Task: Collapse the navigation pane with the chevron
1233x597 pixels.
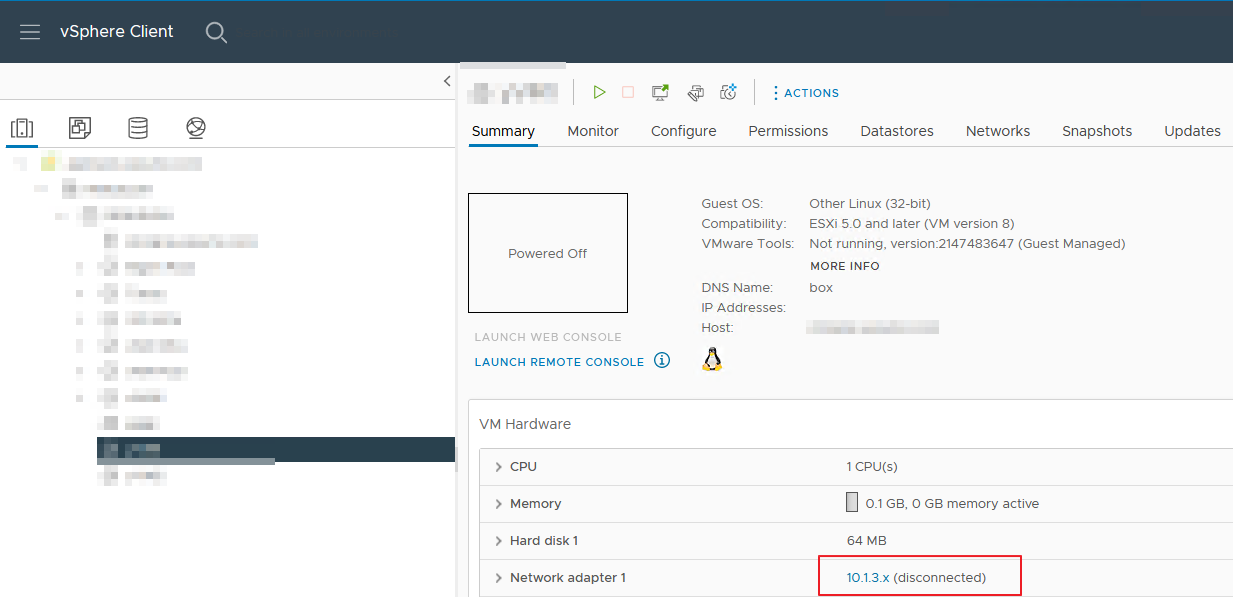Action: pyautogui.click(x=446, y=81)
